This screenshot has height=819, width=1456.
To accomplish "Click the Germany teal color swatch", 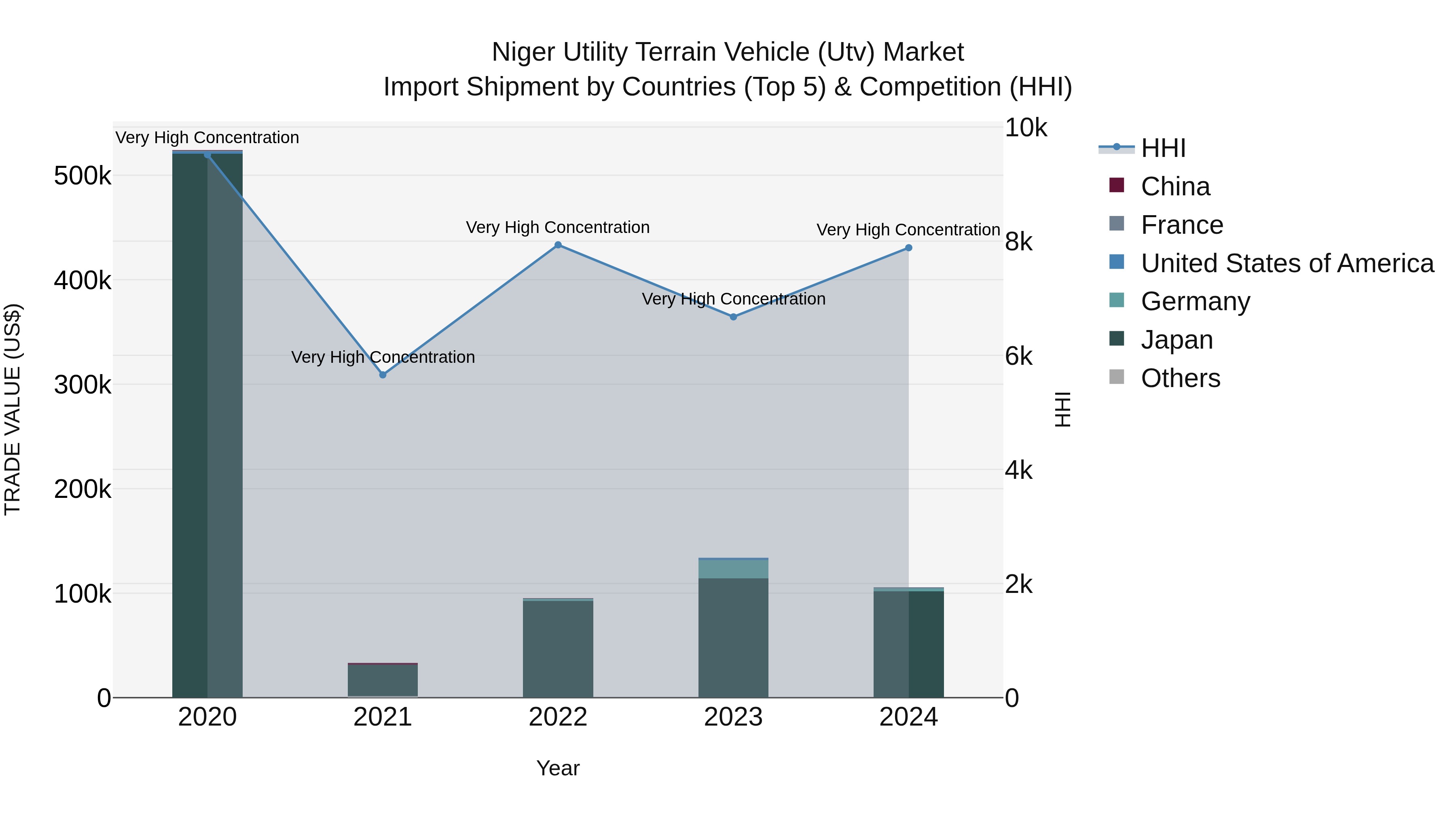I will click(x=1116, y=300).
